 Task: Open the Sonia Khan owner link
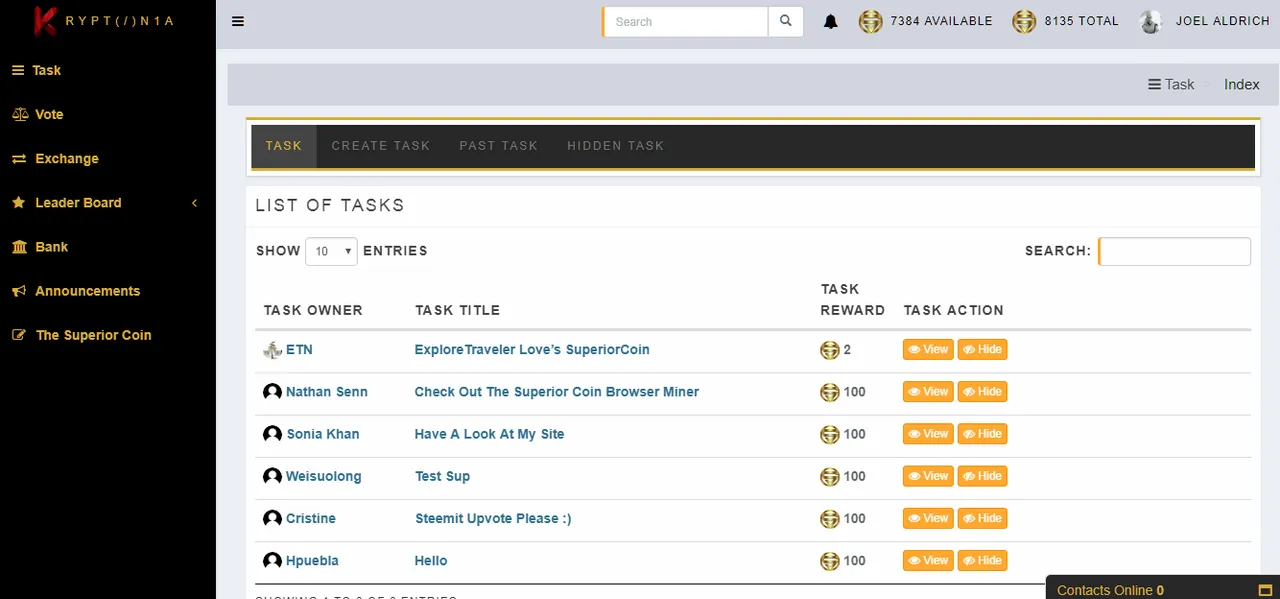[323, 434]
